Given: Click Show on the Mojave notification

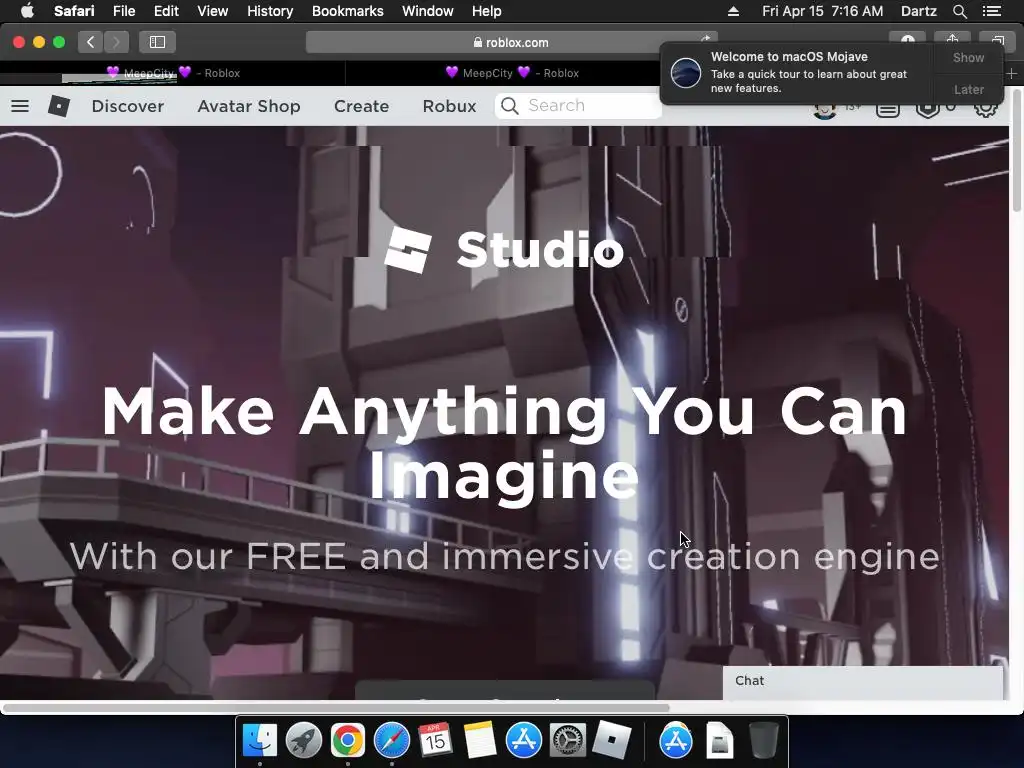Looking at the screenshot, I should 968,57.
